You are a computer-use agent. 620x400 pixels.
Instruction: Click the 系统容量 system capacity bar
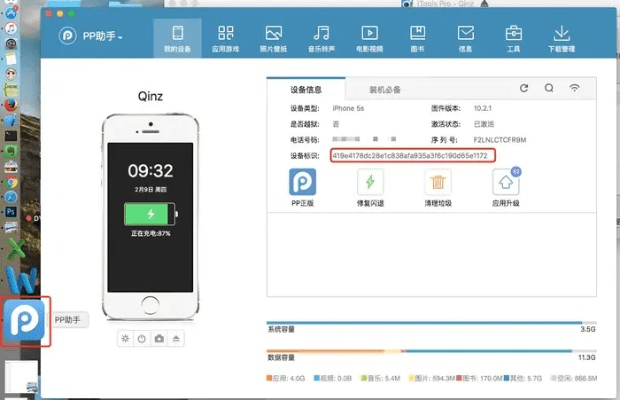point(431,323)
